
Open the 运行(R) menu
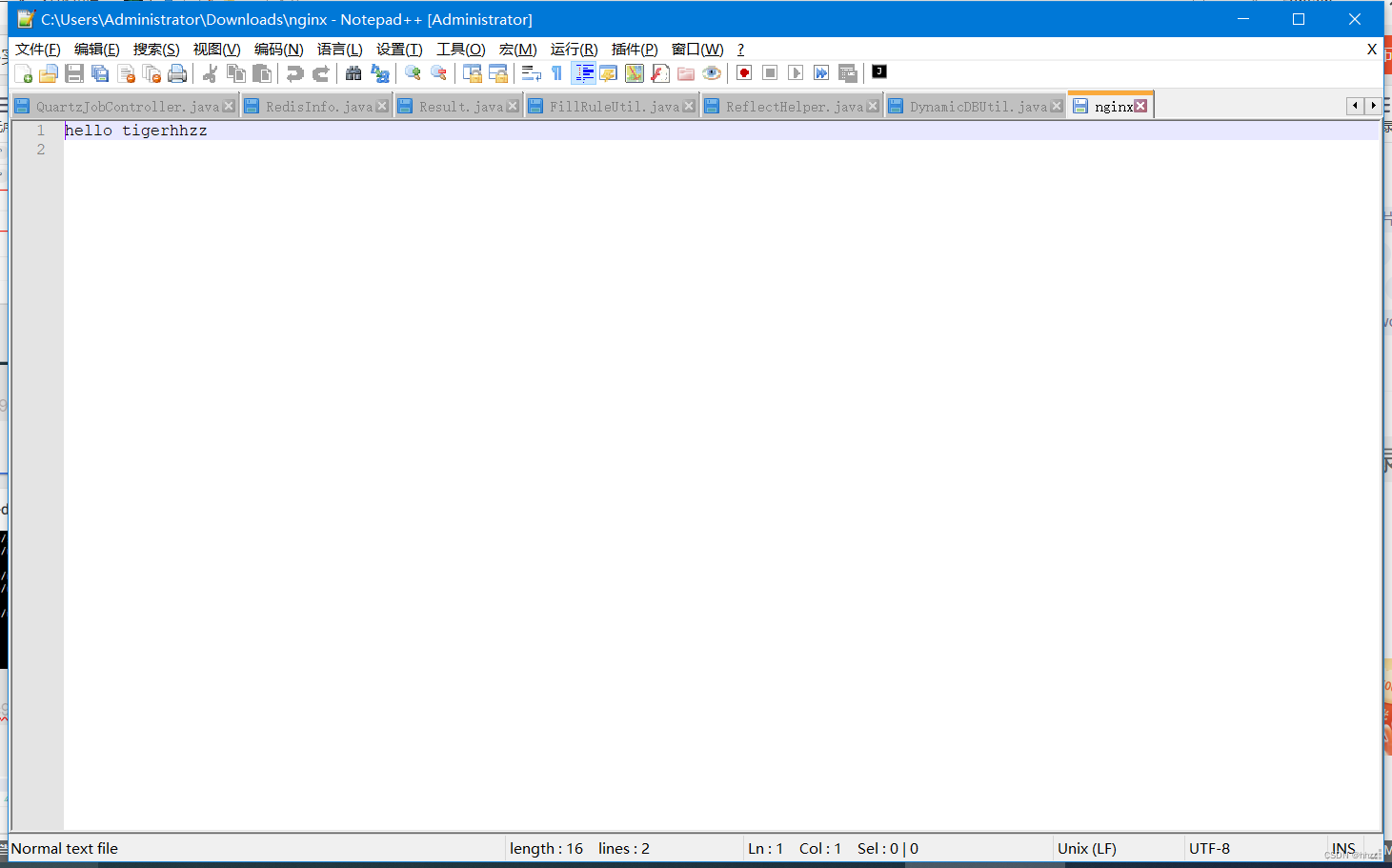click(x=575, y=50)
